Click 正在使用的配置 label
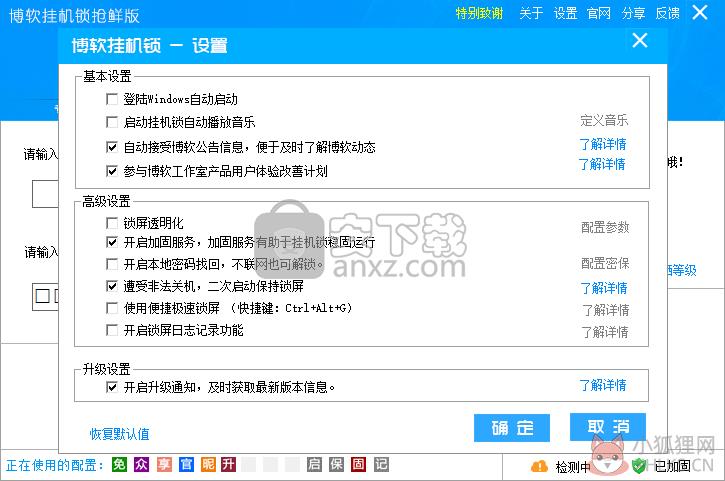Screen dimensions: 725x481 tap(54, 465)
